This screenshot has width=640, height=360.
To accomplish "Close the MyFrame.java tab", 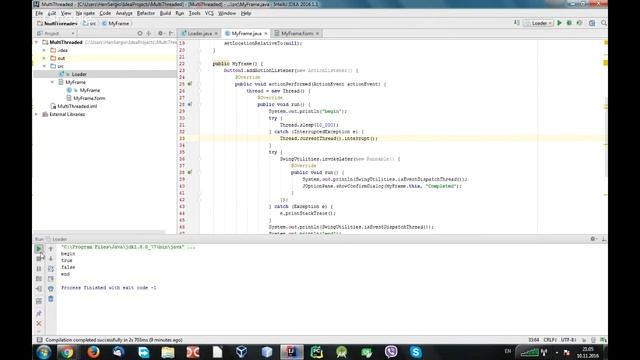I will (266, 33).
